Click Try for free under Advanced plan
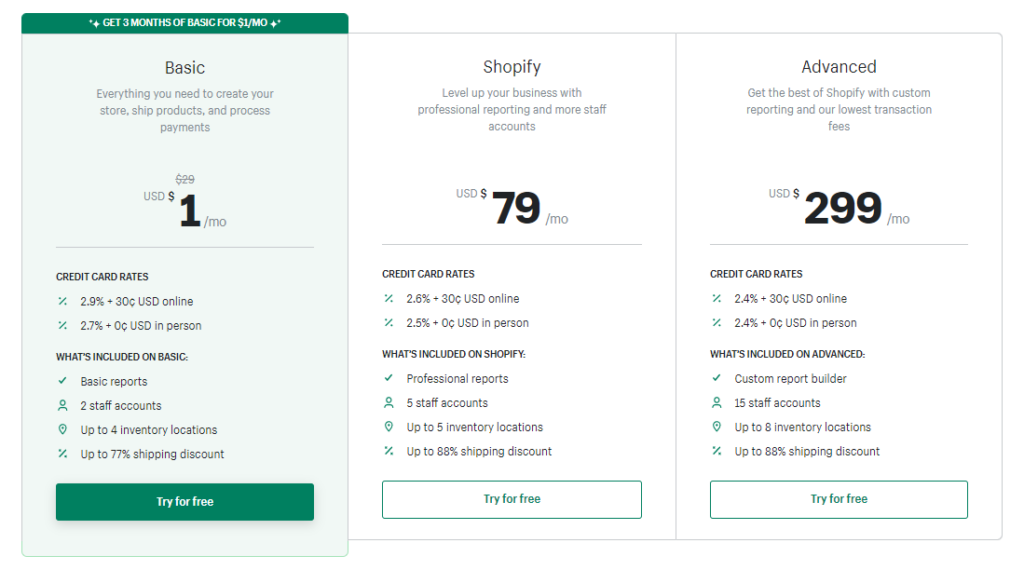This screenshot has width=1024, height=570. click(839, 499)
